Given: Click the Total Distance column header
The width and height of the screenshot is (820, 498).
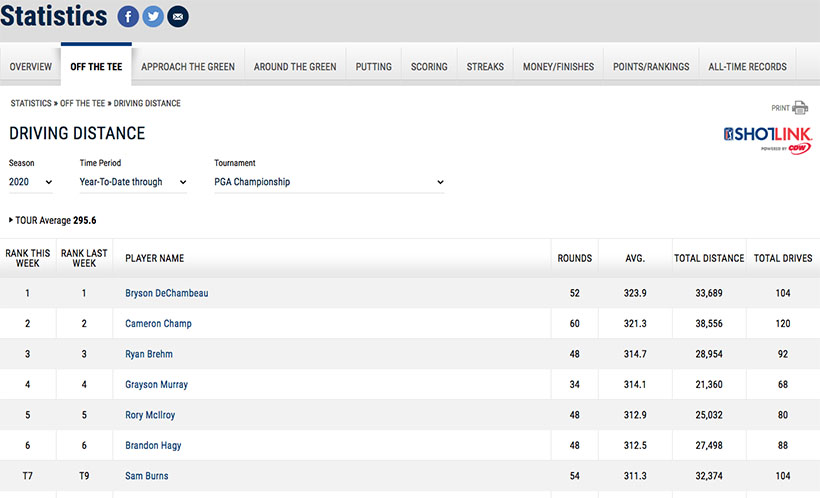Looking at the screenshot, I should (x=708, y=258).
